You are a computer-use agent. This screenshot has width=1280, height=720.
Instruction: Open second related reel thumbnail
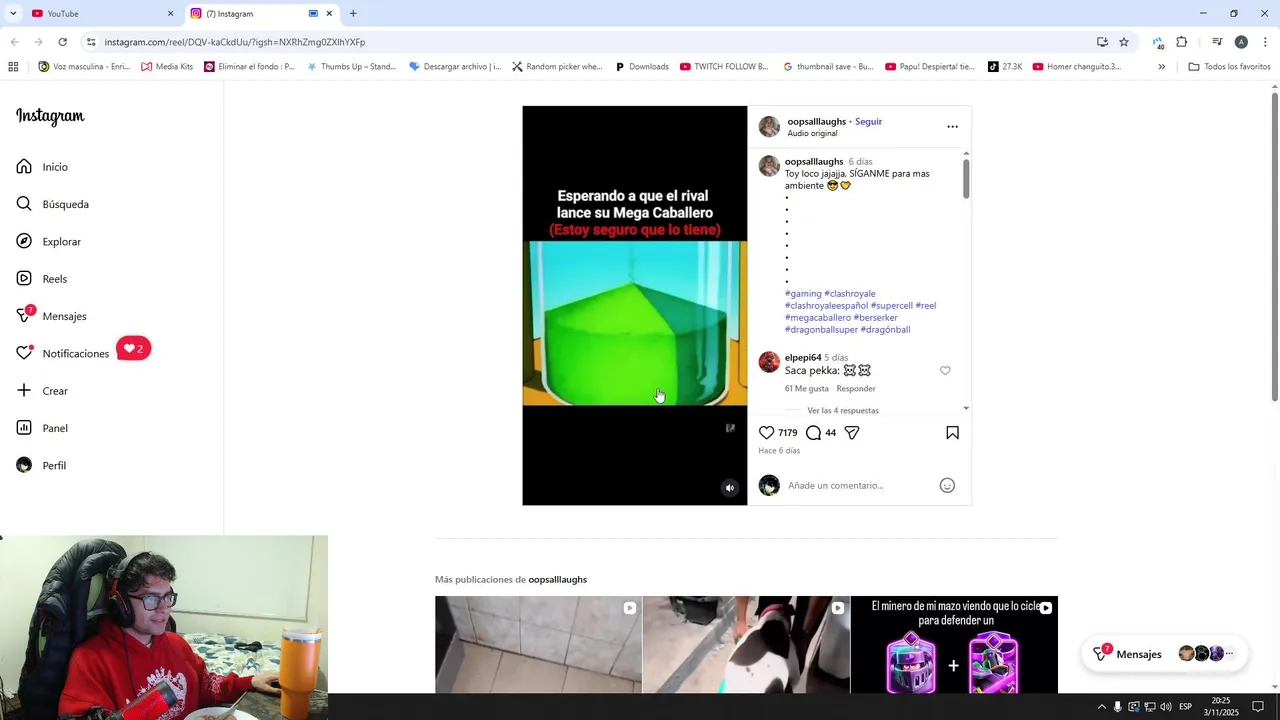(746, 645)
